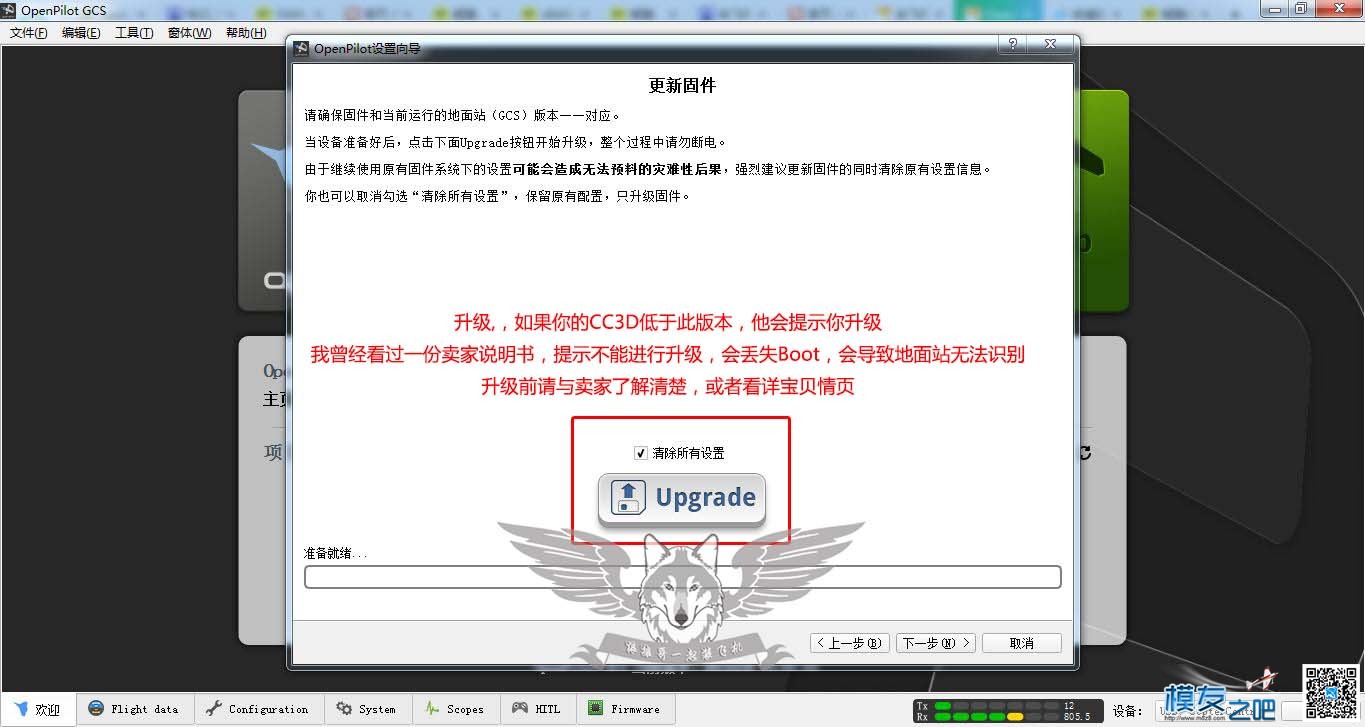The width and height of the screenshot is (1365, 727).
Task: Click the firmware upload progress bar
Action: [682, 577]
